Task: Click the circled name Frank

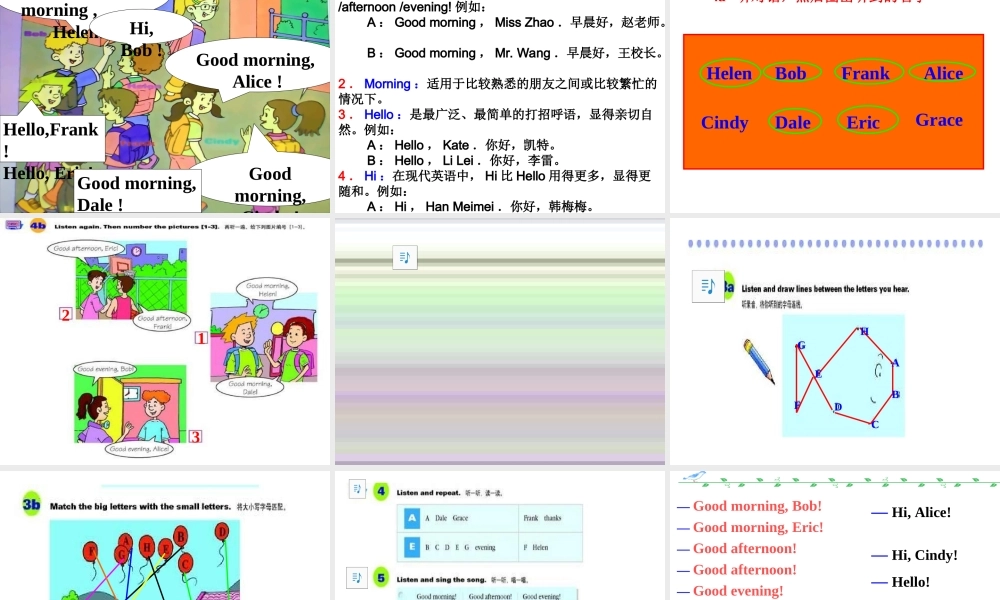Action: 865,73
